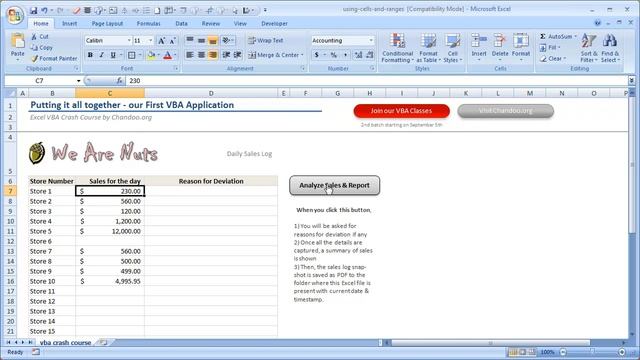Click the gray Visit Chandoo.org button
The image size is (640, 360).
[x=505, y=111]
